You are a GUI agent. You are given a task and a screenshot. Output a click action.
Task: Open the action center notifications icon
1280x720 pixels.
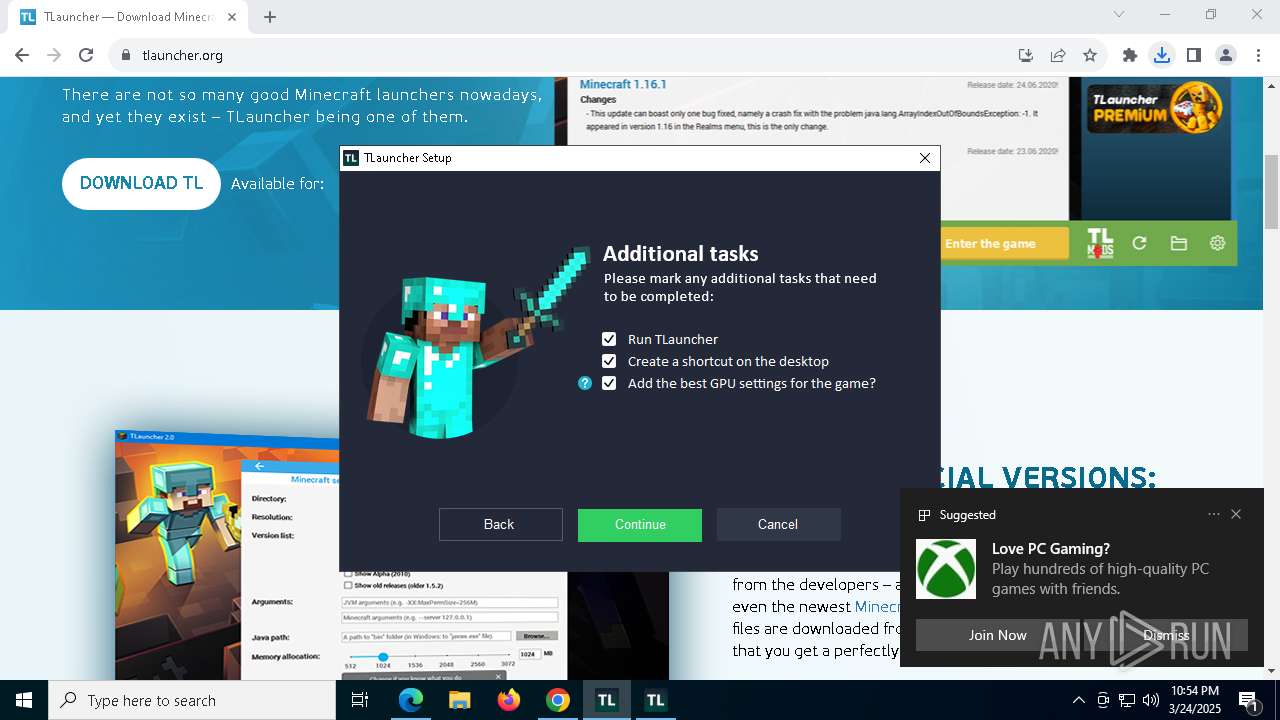tap(1250, 700)
